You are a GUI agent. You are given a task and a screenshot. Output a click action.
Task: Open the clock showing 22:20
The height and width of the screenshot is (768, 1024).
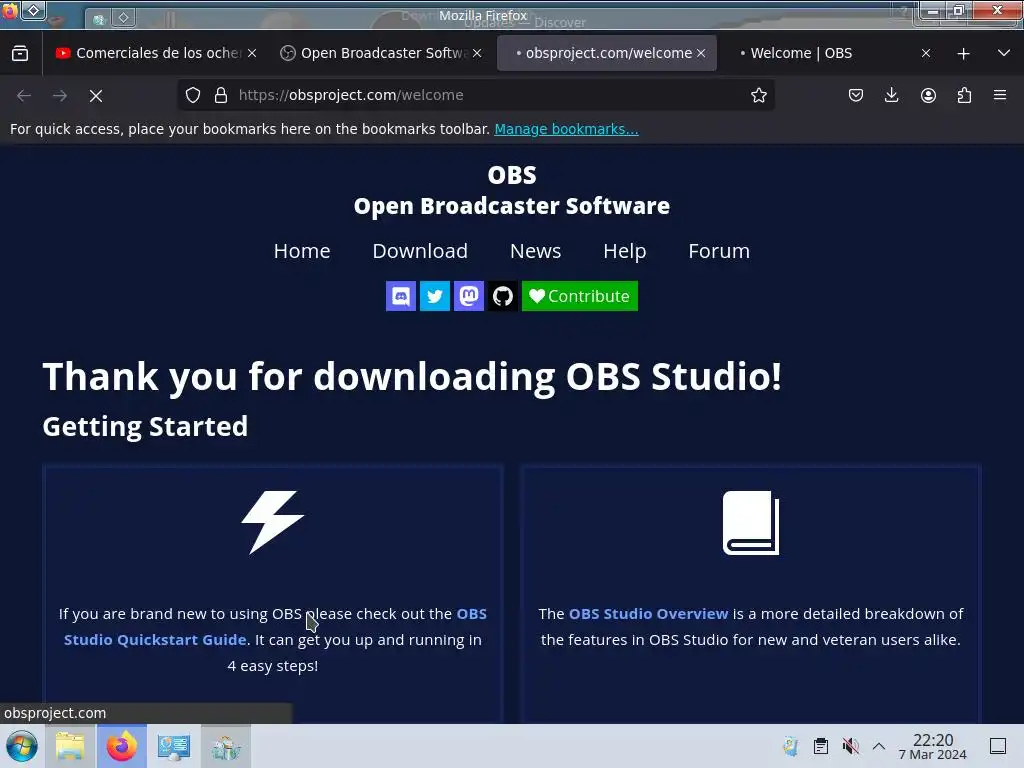933,746
